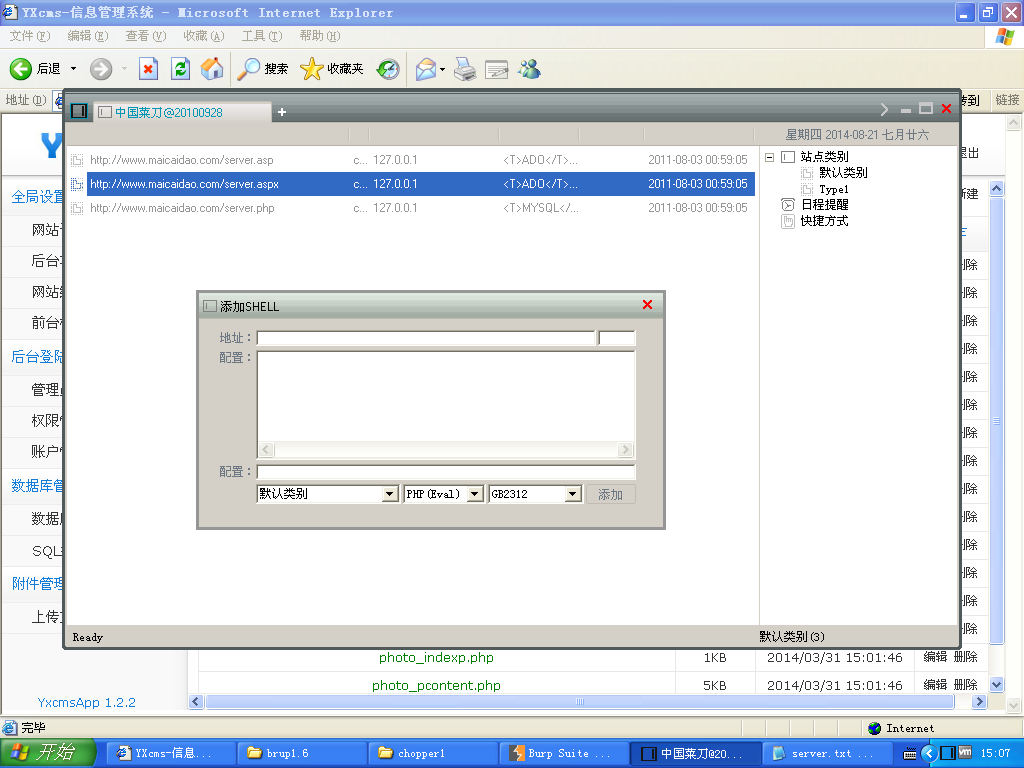Click the Type1 tree item icon
The height and width of the screenshot is (768, 1024).
coord(807,189)
